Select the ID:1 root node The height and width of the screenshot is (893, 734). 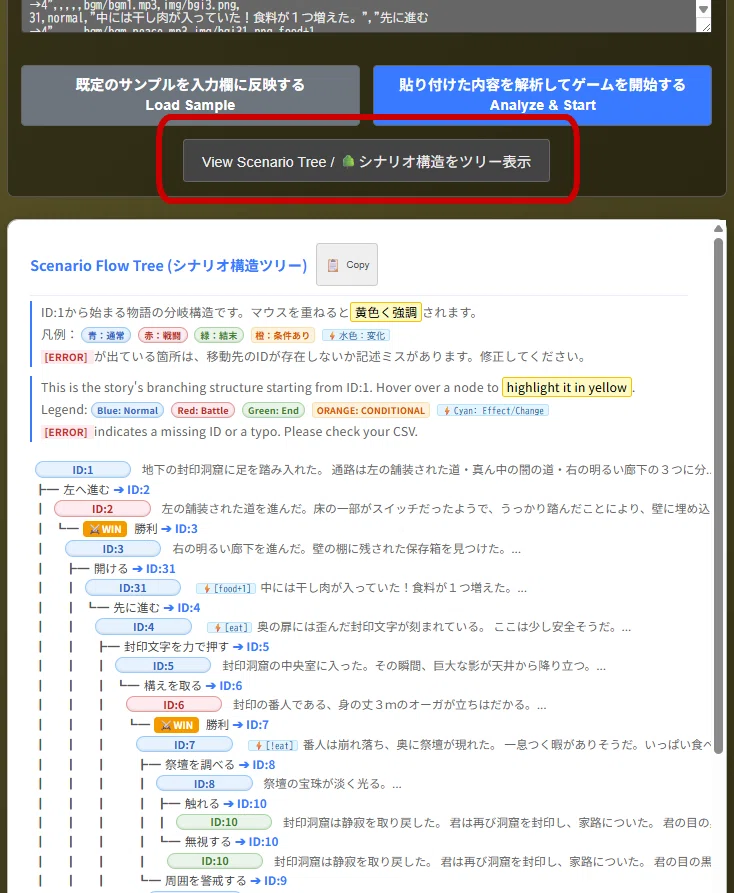(x=83, y=470)
